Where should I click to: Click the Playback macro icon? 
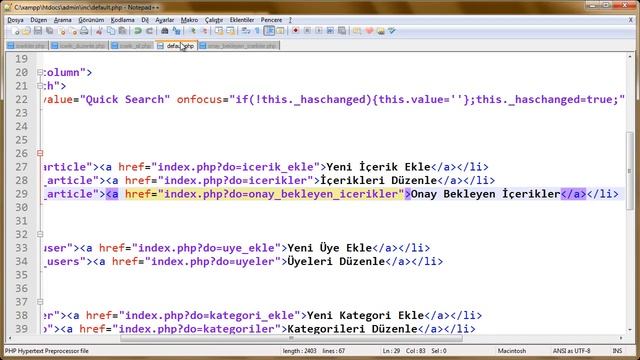click(318, 31)
